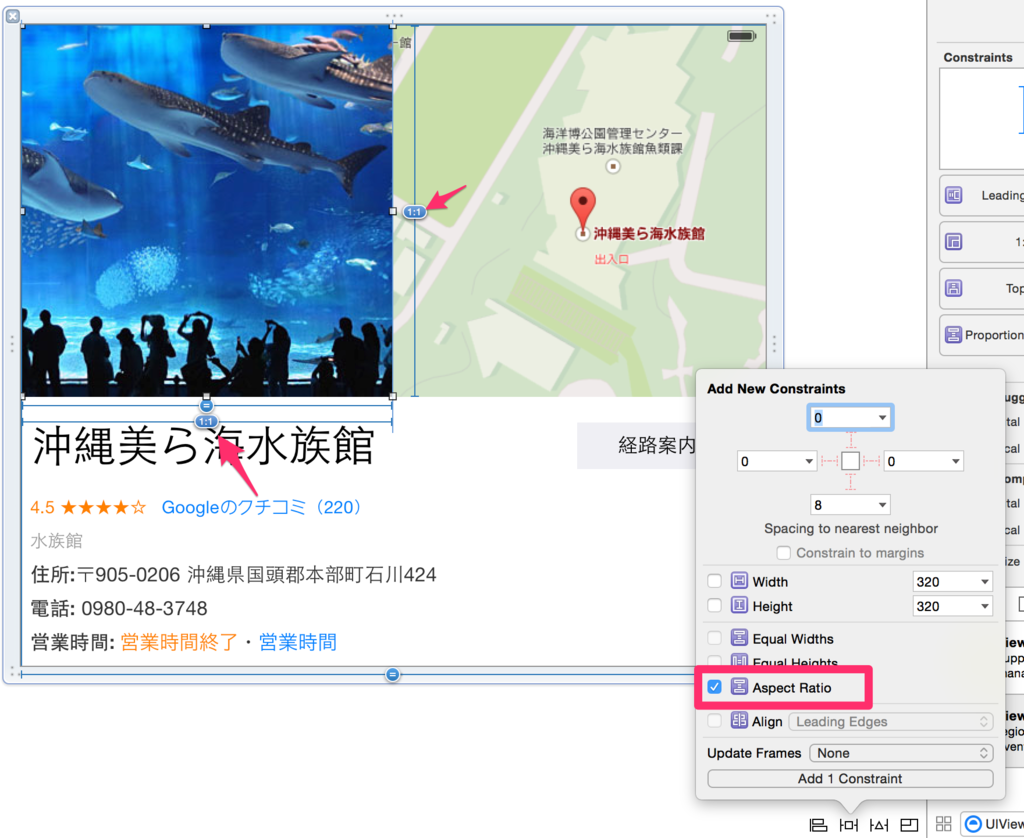The width and height of the screenshot is (1024, 838).
Task: Click the Spacing to nearest neighbor label
Action: [850, 528]
